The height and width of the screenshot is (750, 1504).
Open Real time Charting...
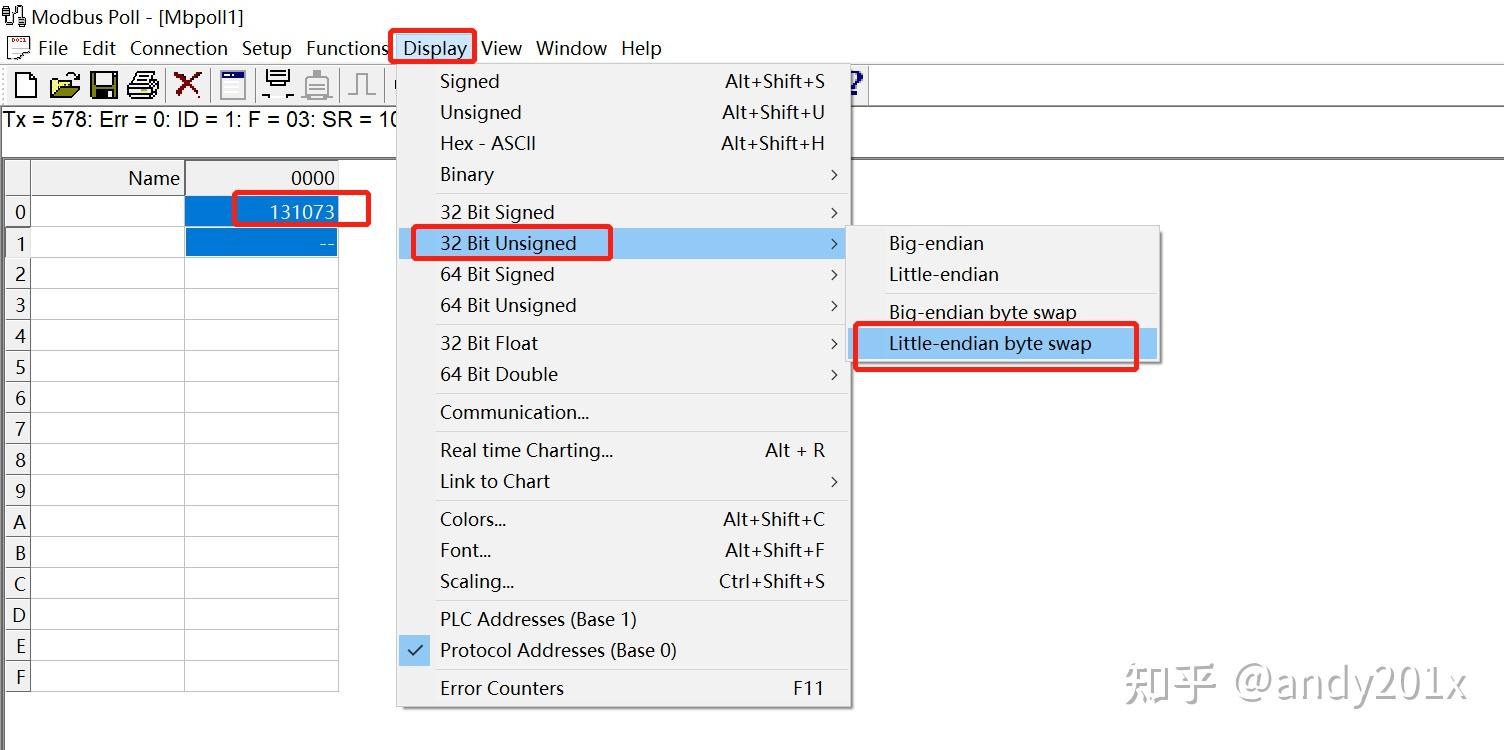tap(526, 451)
